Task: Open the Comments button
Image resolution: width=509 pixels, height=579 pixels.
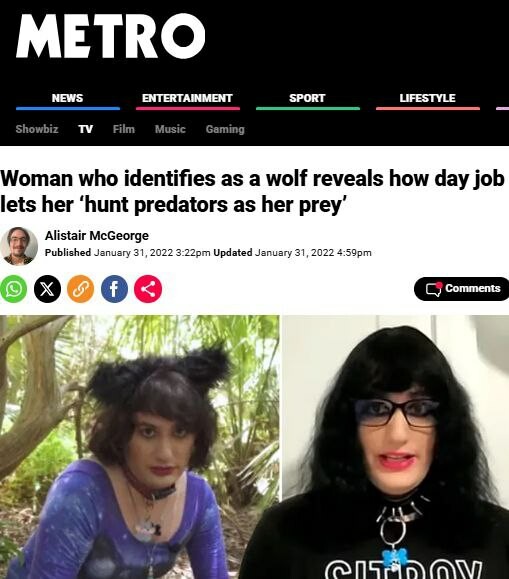Action: point(461,289)
